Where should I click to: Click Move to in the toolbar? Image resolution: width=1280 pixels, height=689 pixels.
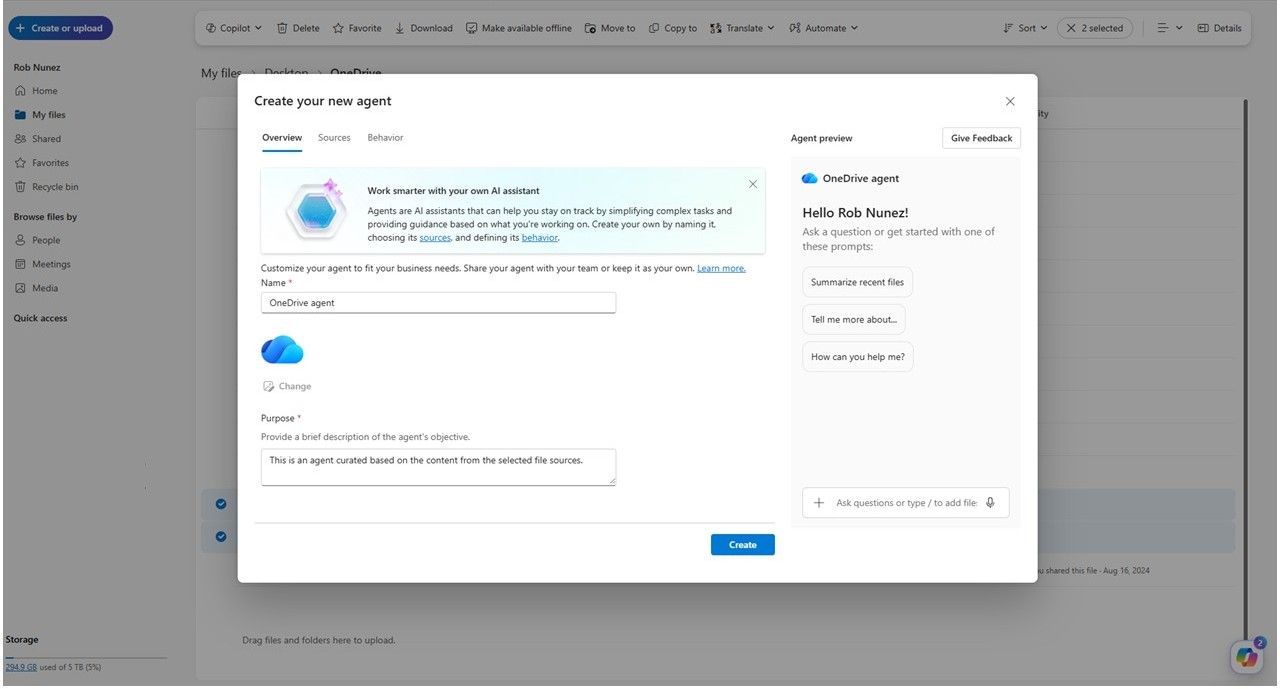(x=610, y=28)
